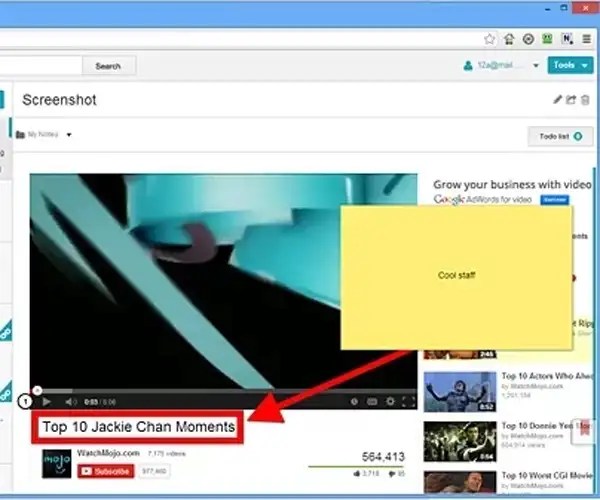Click the 7,175 videos count link
This screenshot has height=500, width=600.
(x=166, y=454)
